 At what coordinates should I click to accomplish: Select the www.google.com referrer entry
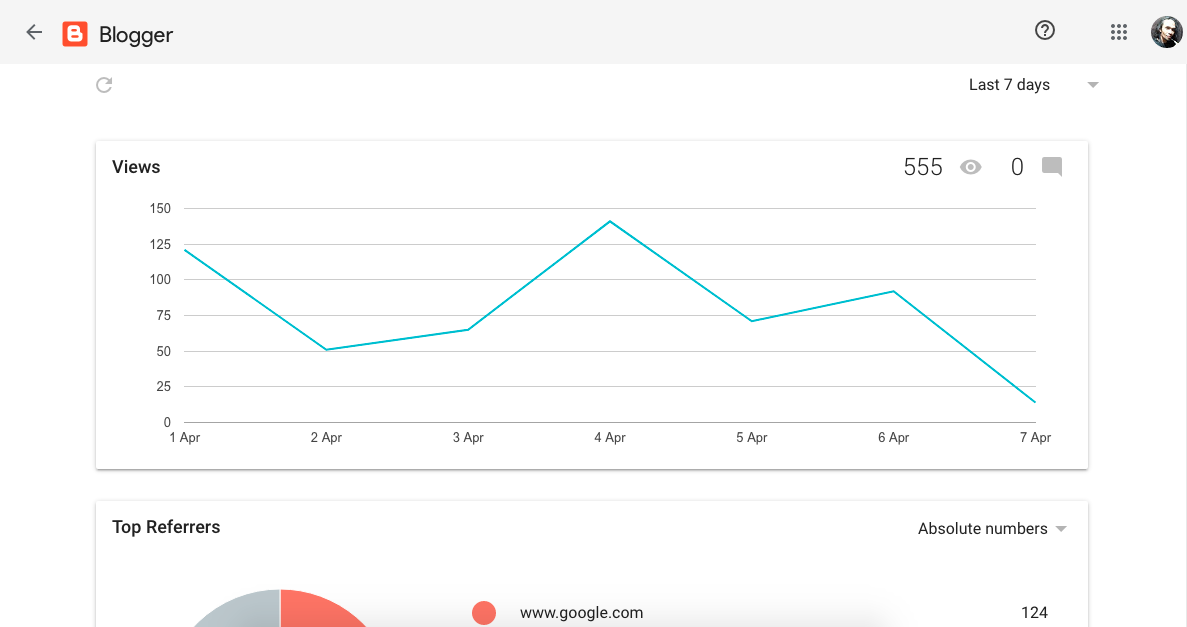(x=581, y=612)
